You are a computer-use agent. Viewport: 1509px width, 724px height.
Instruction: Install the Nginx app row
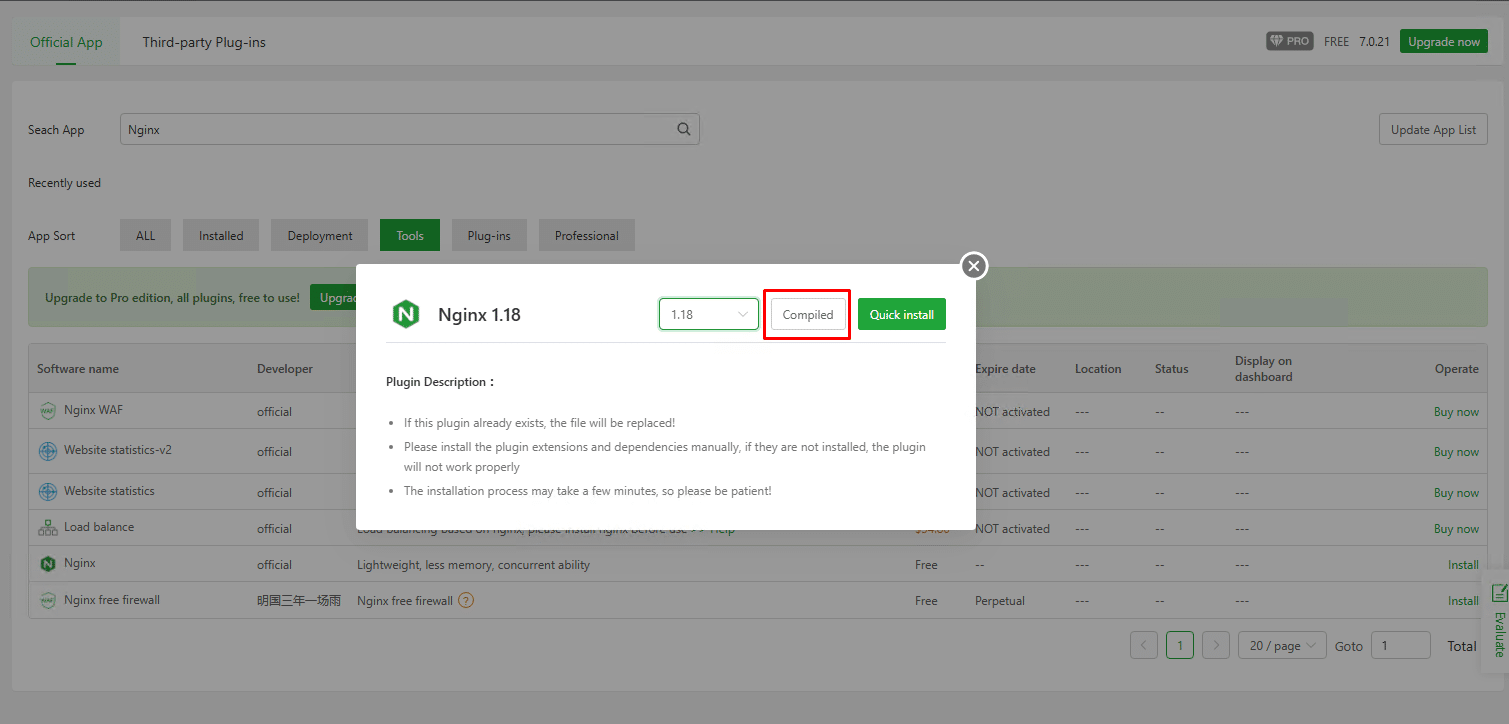[x=1463, y=565]
